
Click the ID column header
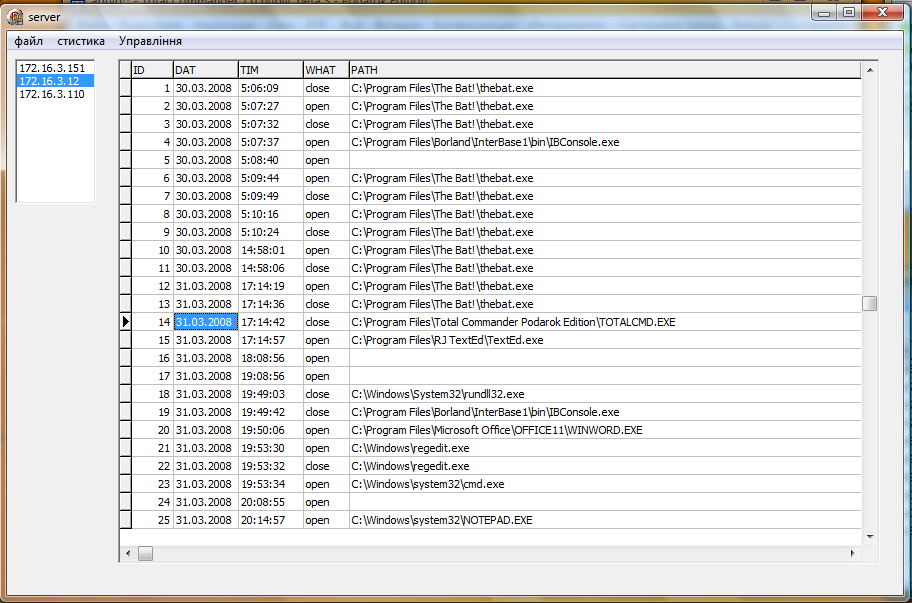pyautogui.click(x=152, y=70)
